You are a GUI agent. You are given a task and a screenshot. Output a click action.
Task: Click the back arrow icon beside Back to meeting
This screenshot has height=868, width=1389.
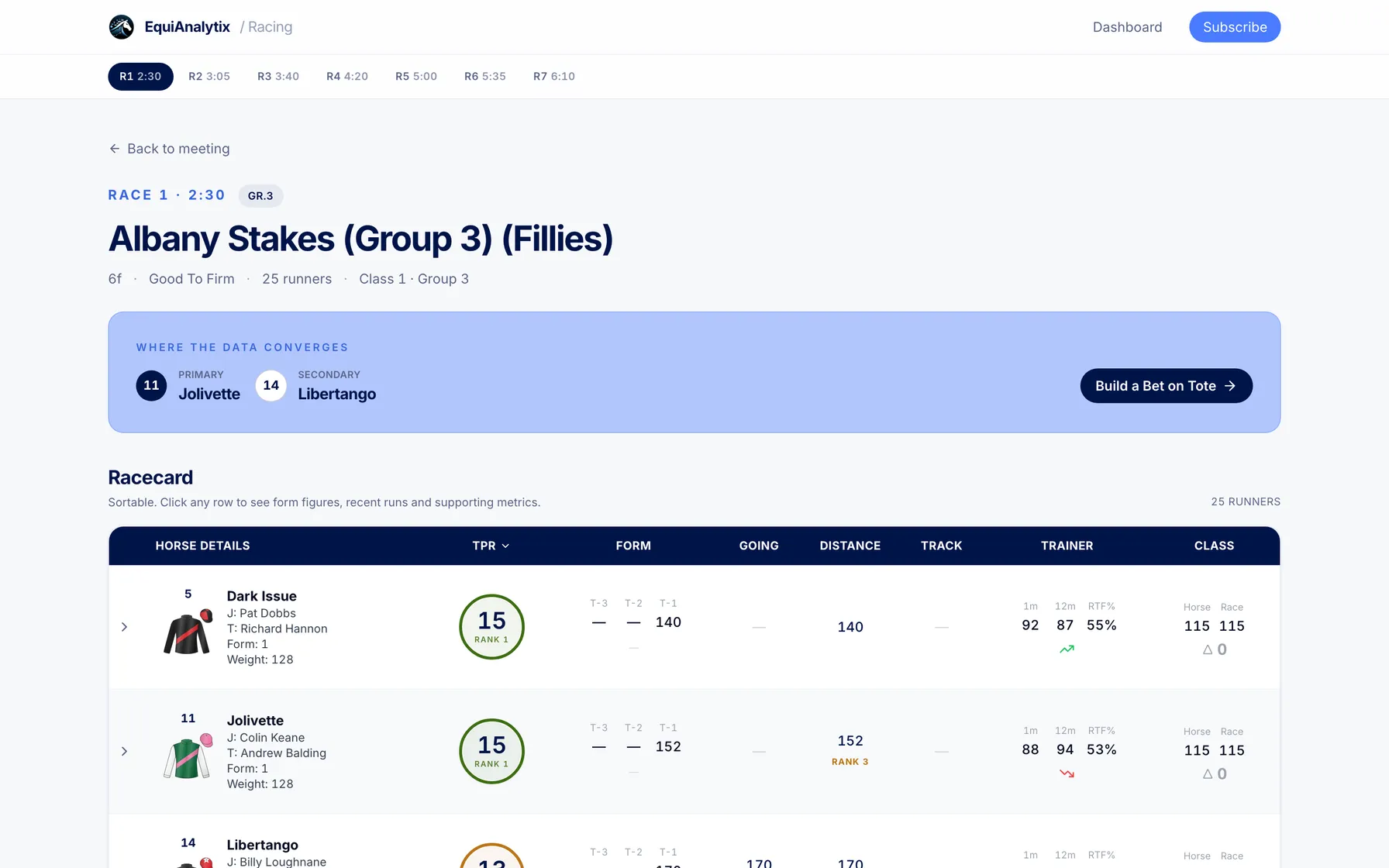[x=115, y=149]
